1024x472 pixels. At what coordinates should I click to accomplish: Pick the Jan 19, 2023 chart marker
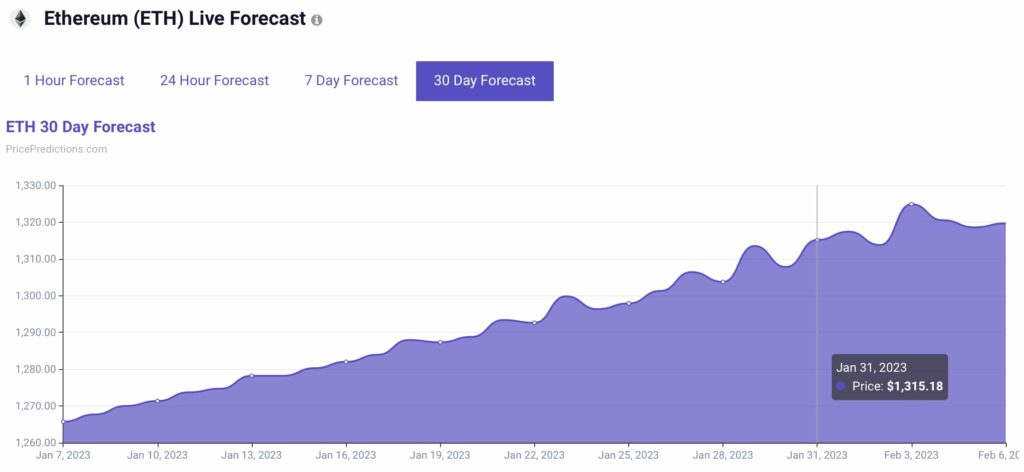click(440, 342)
